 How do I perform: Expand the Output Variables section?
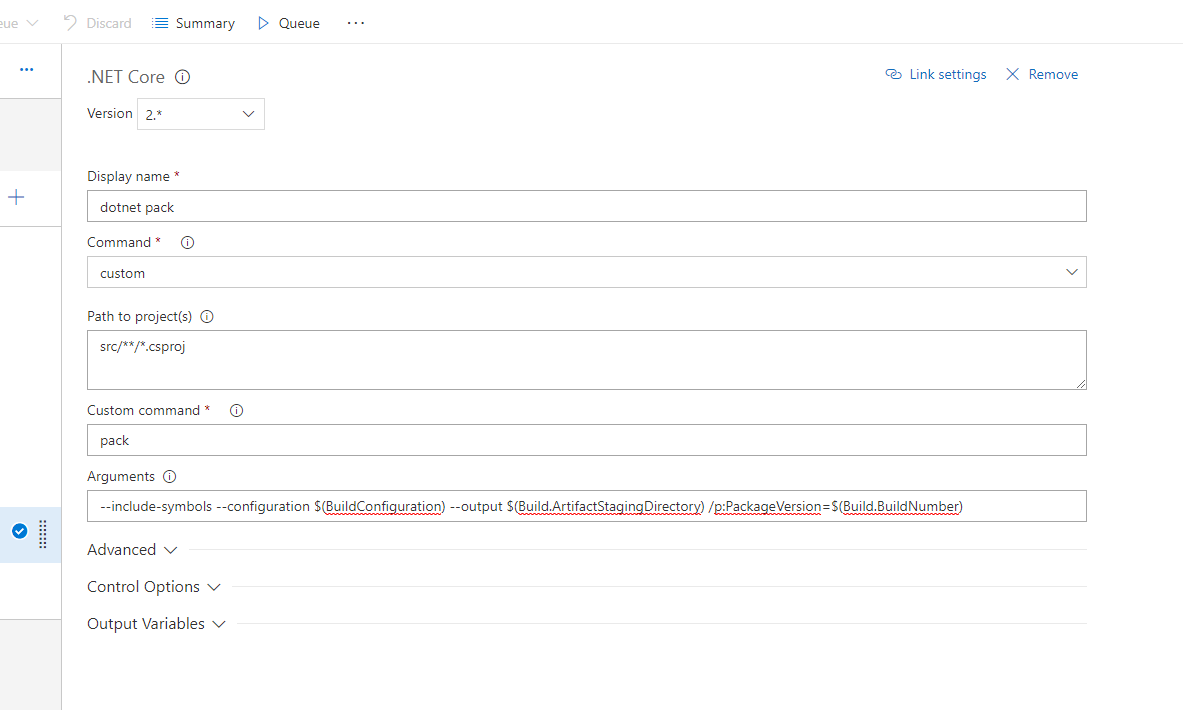(x=156, y=623)
